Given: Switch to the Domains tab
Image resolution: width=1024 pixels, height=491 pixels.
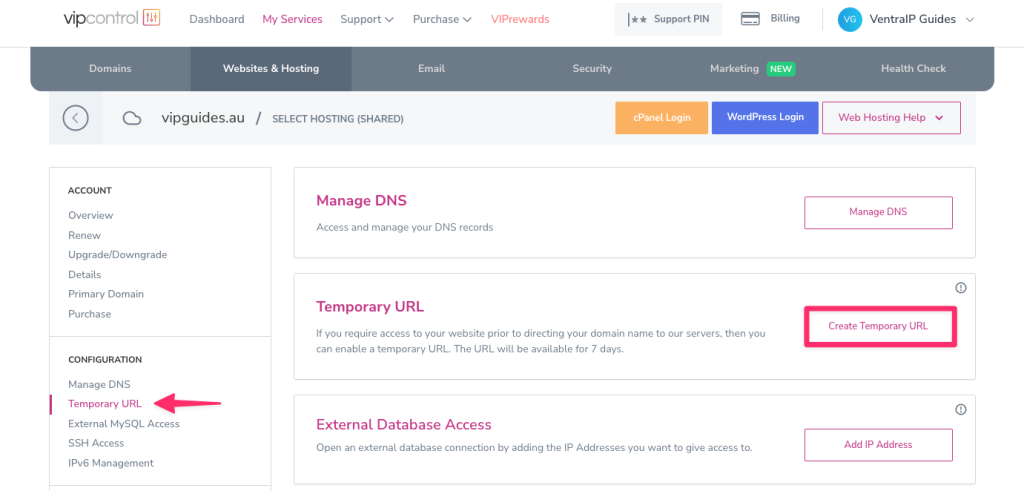Looking at the screenshot, I should (x=110, y=69).
